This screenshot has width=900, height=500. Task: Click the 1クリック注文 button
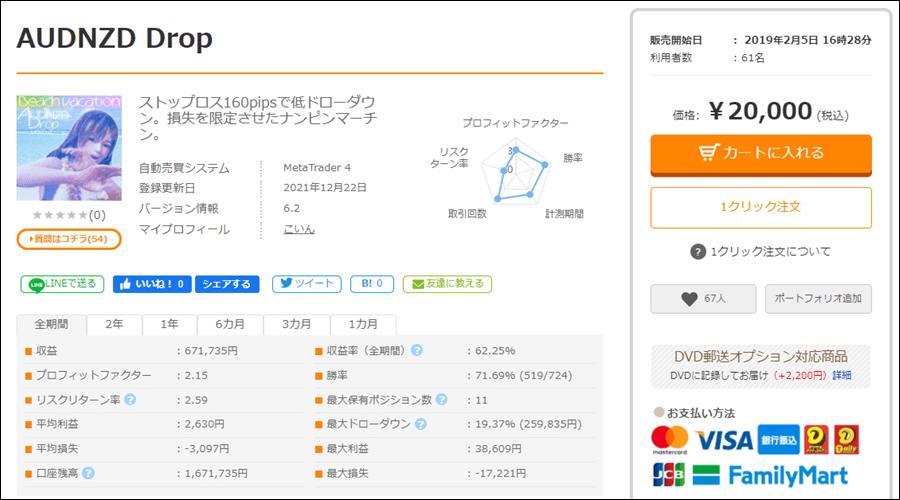pos(760,207)
